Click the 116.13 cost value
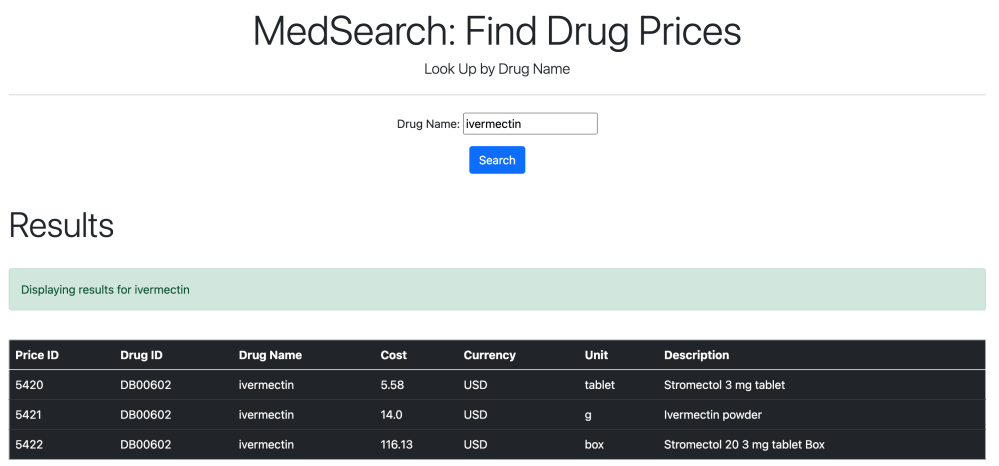Image resolution: width=999 pixels, height=466 pixels. point(396,445)
